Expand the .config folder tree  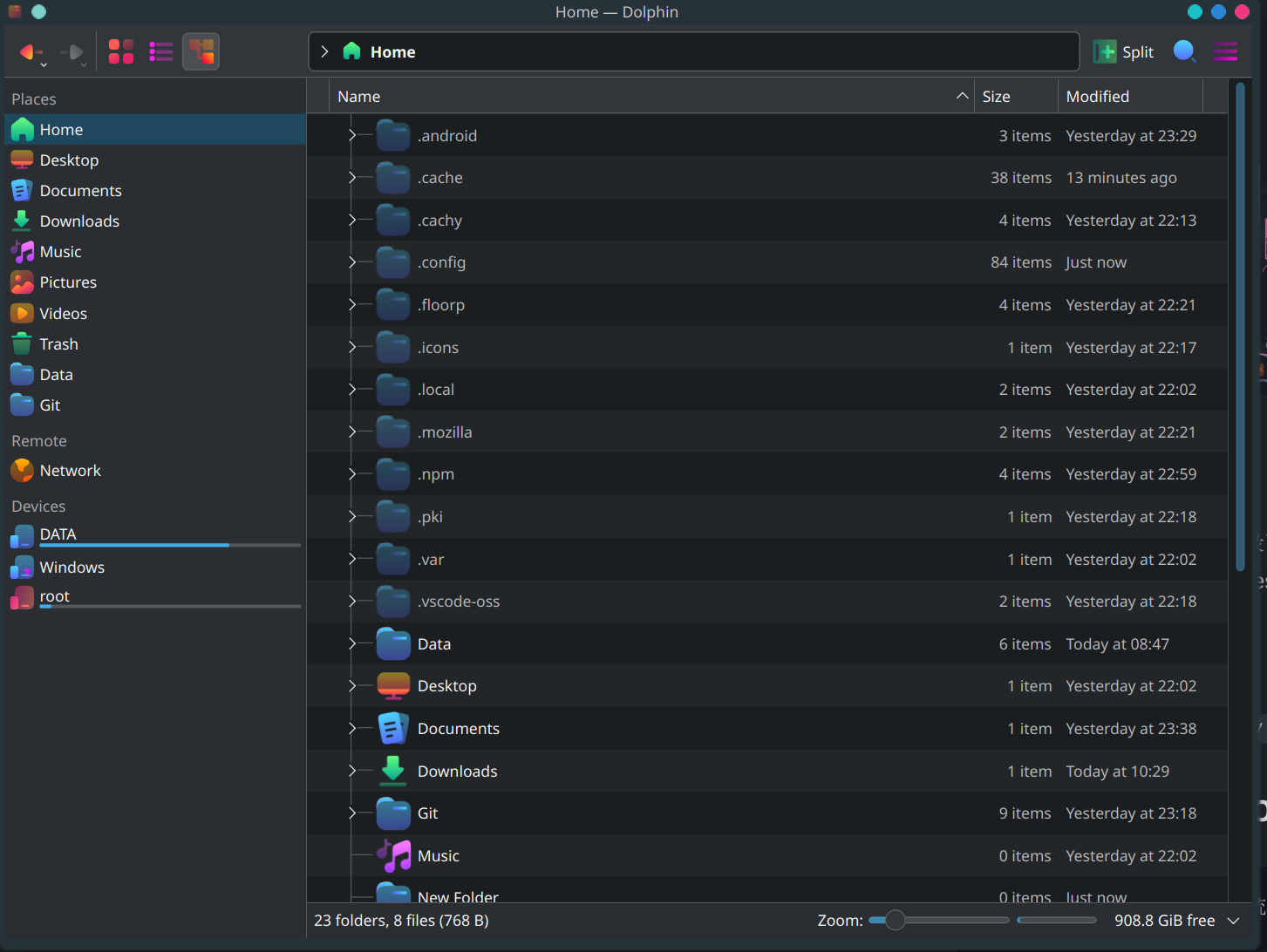coord(352,262)
